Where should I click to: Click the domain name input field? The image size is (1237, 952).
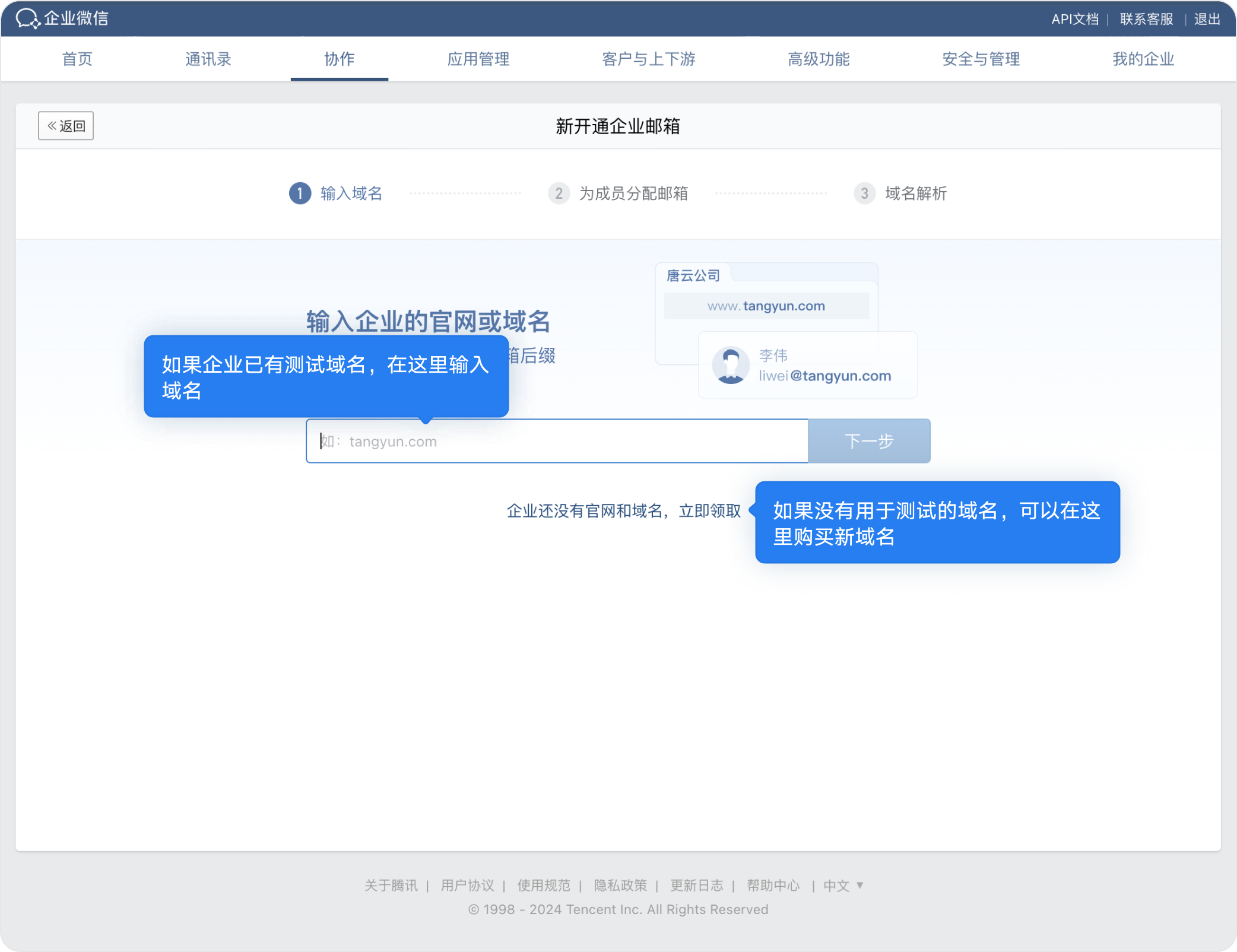pos(557,441)
